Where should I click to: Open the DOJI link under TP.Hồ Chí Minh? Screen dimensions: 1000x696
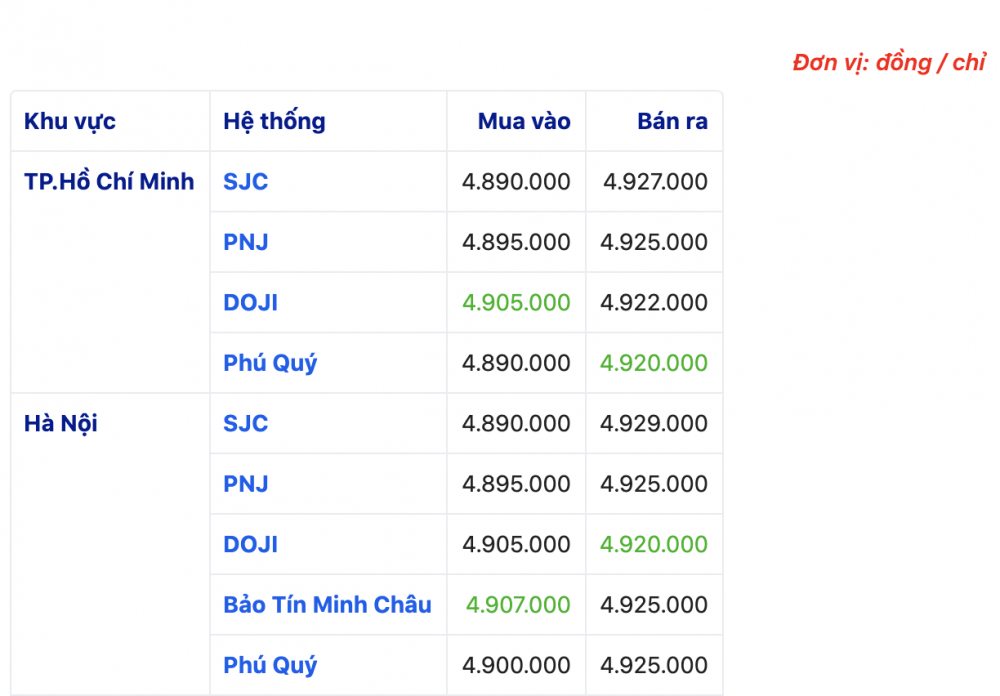coord(251,302)
